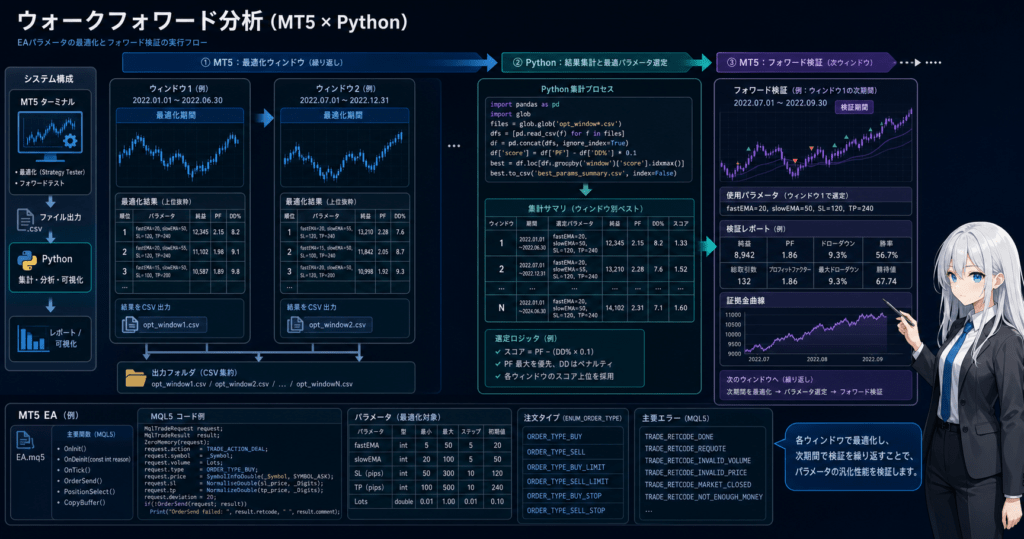Click the bar chart icon beside レポート/可視化

[31, 337]
